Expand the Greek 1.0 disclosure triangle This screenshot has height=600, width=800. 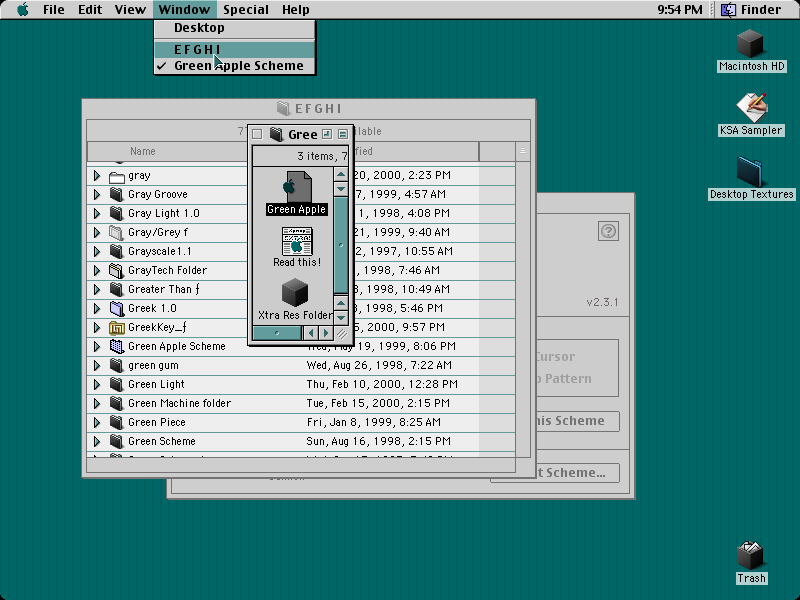tap(97, 308)
